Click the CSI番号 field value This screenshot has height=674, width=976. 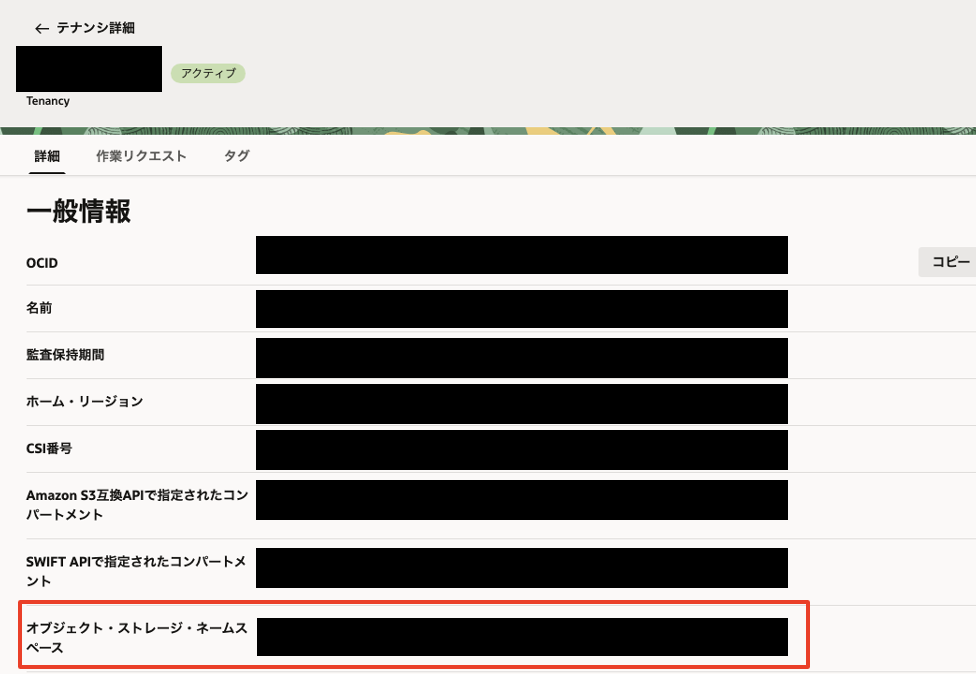point(521,450)
